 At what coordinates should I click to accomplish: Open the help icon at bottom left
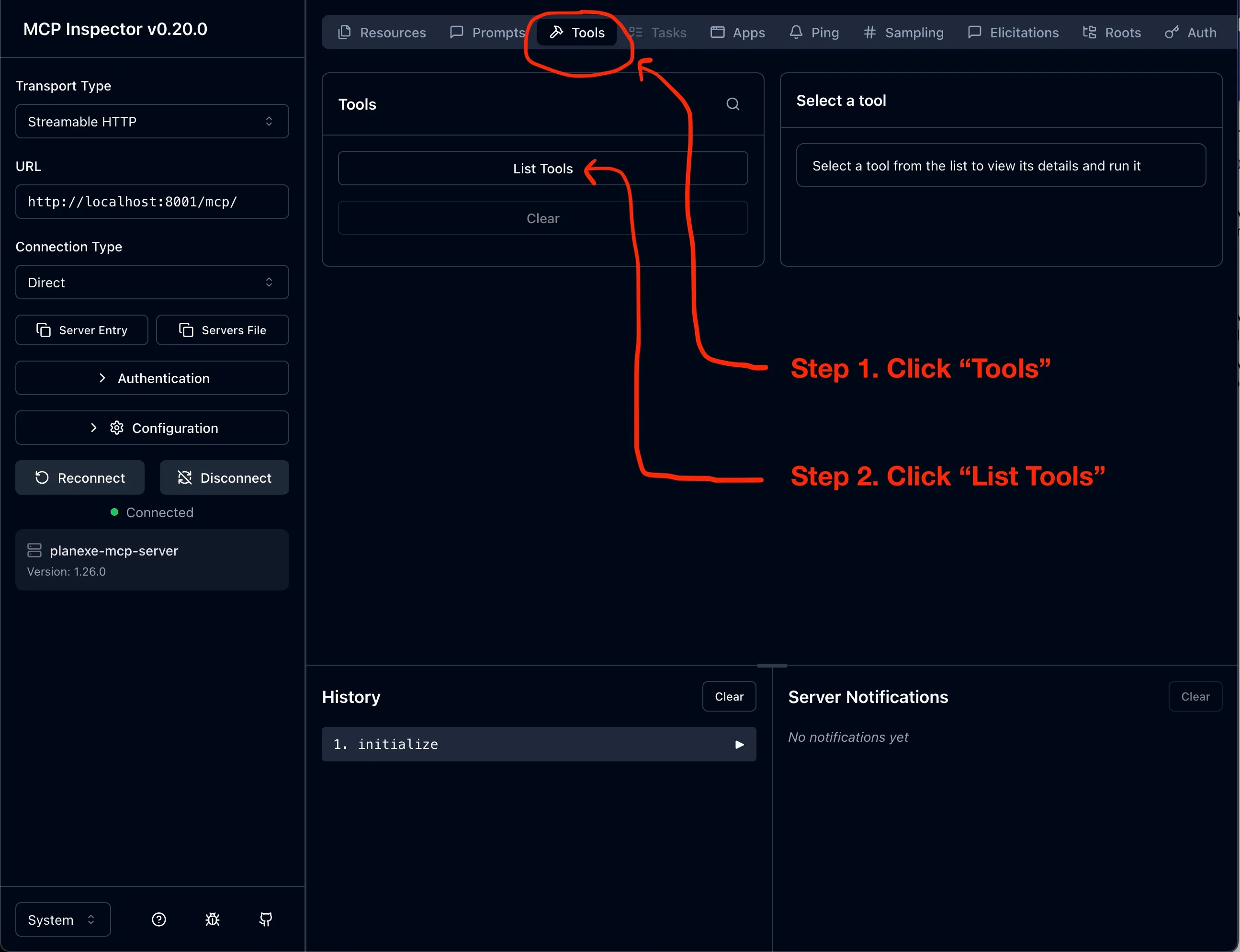pos(158,919)
